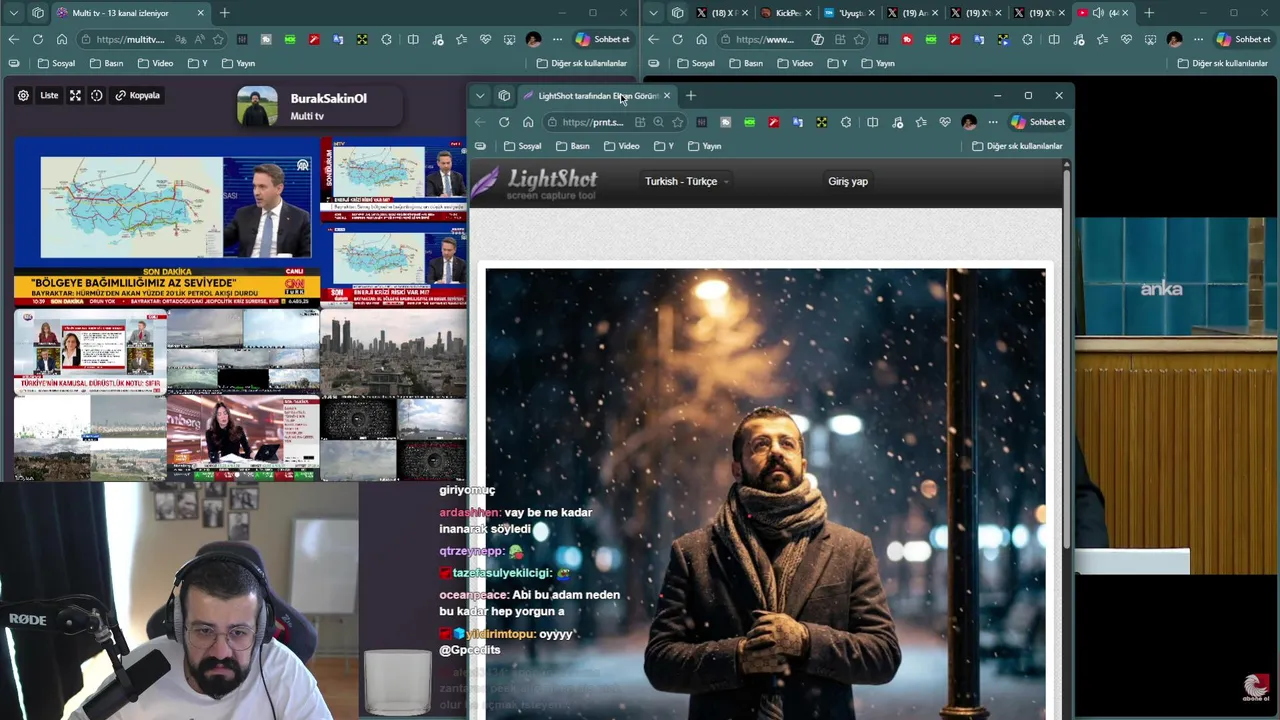Go home in the right browser window
The height and width of the screenshot is (720, 1280).
coord(701,39)
